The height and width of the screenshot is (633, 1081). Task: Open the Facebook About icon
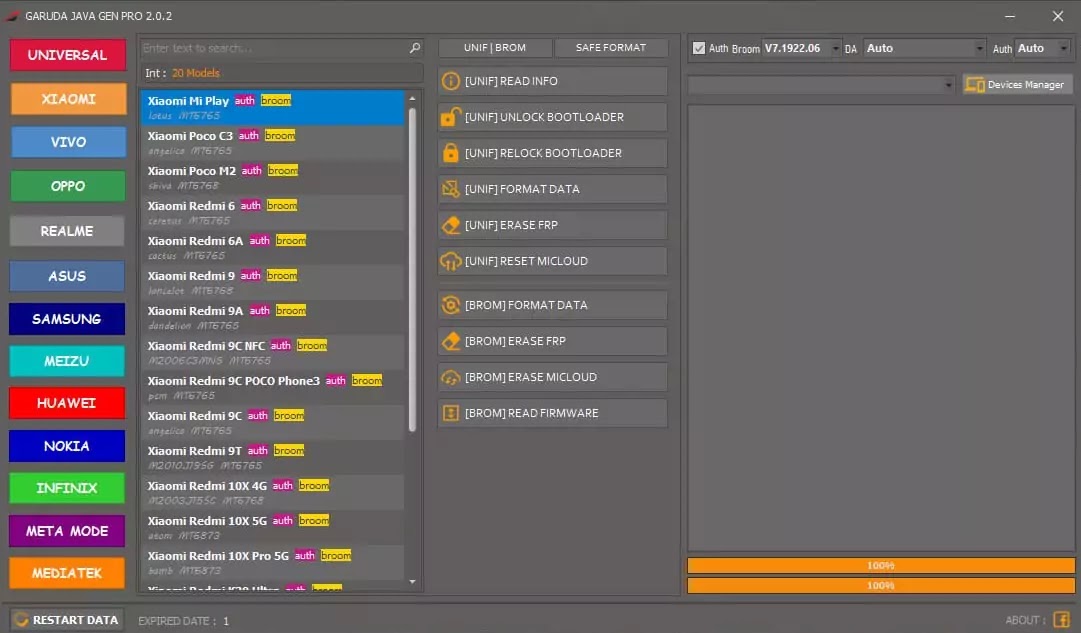tap(1061, 619)
